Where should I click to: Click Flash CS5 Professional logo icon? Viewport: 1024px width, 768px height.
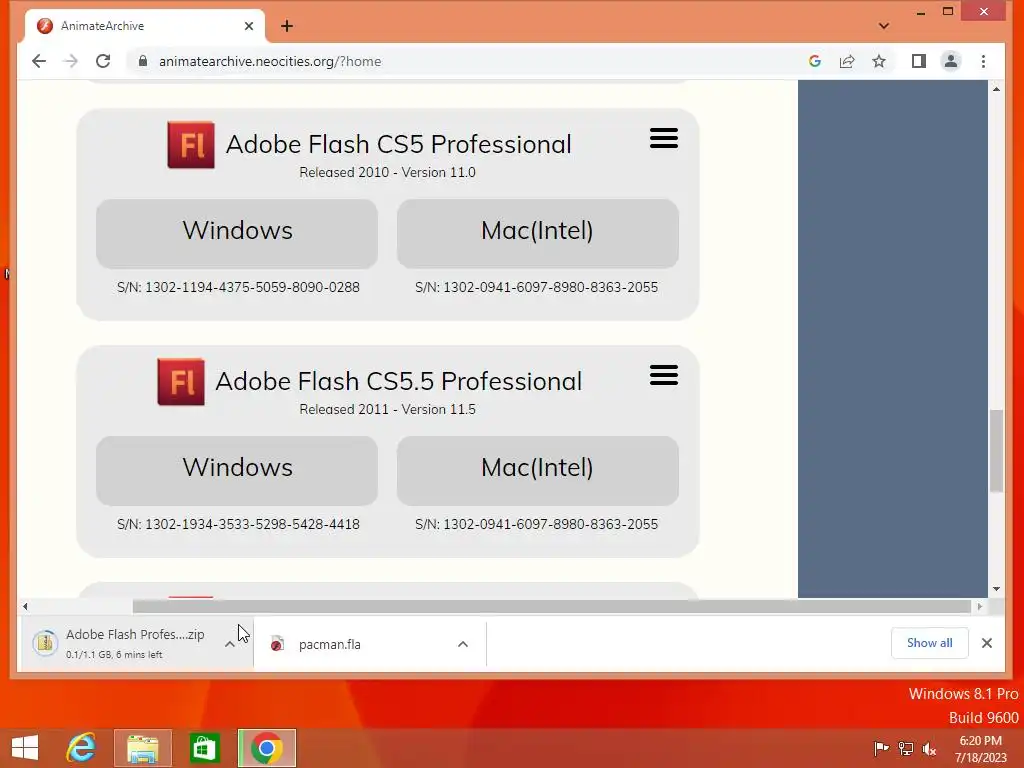(191, 145)
